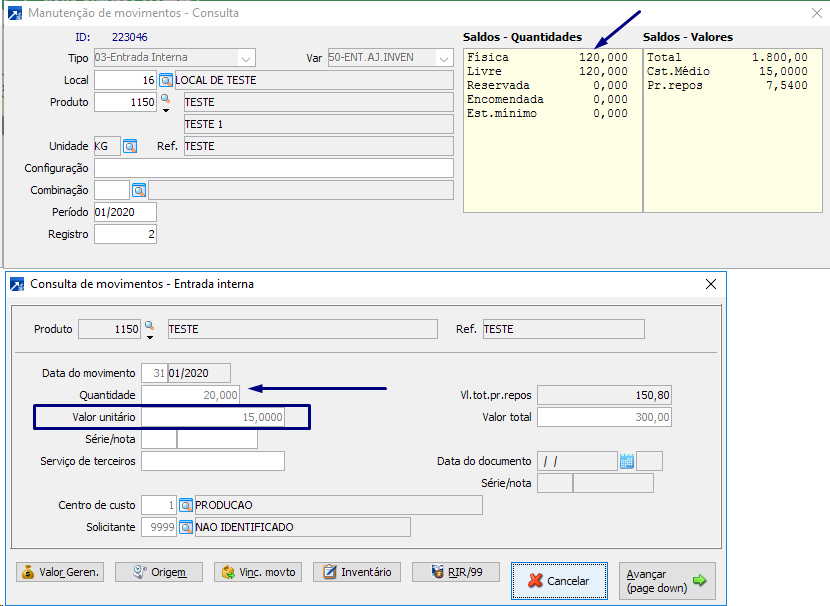Expand the Tipo dropdown showing 03-Entrada Interna
The image size is (830, 606).
click(x=247, y=58)
